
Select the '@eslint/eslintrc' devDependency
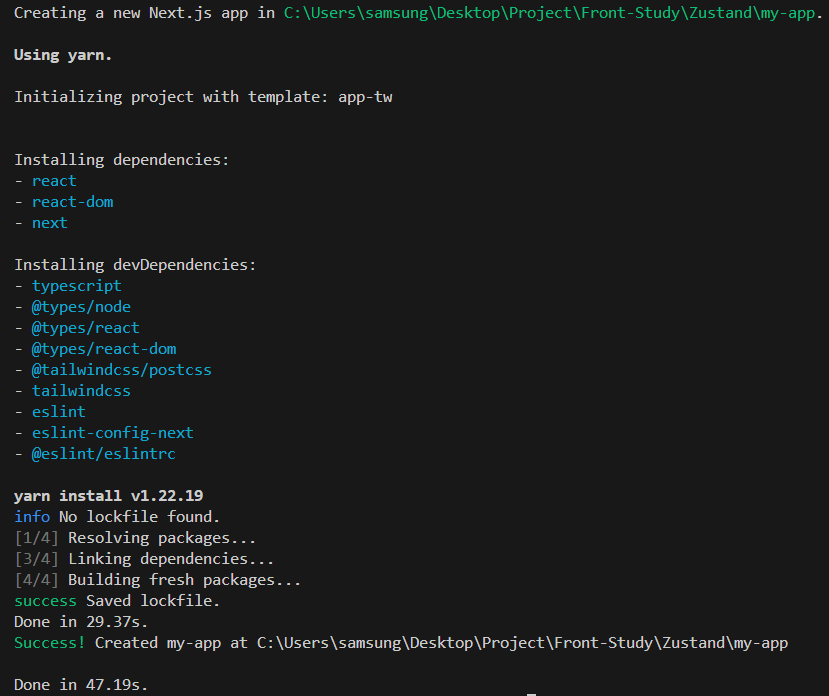tap(104, 454)
